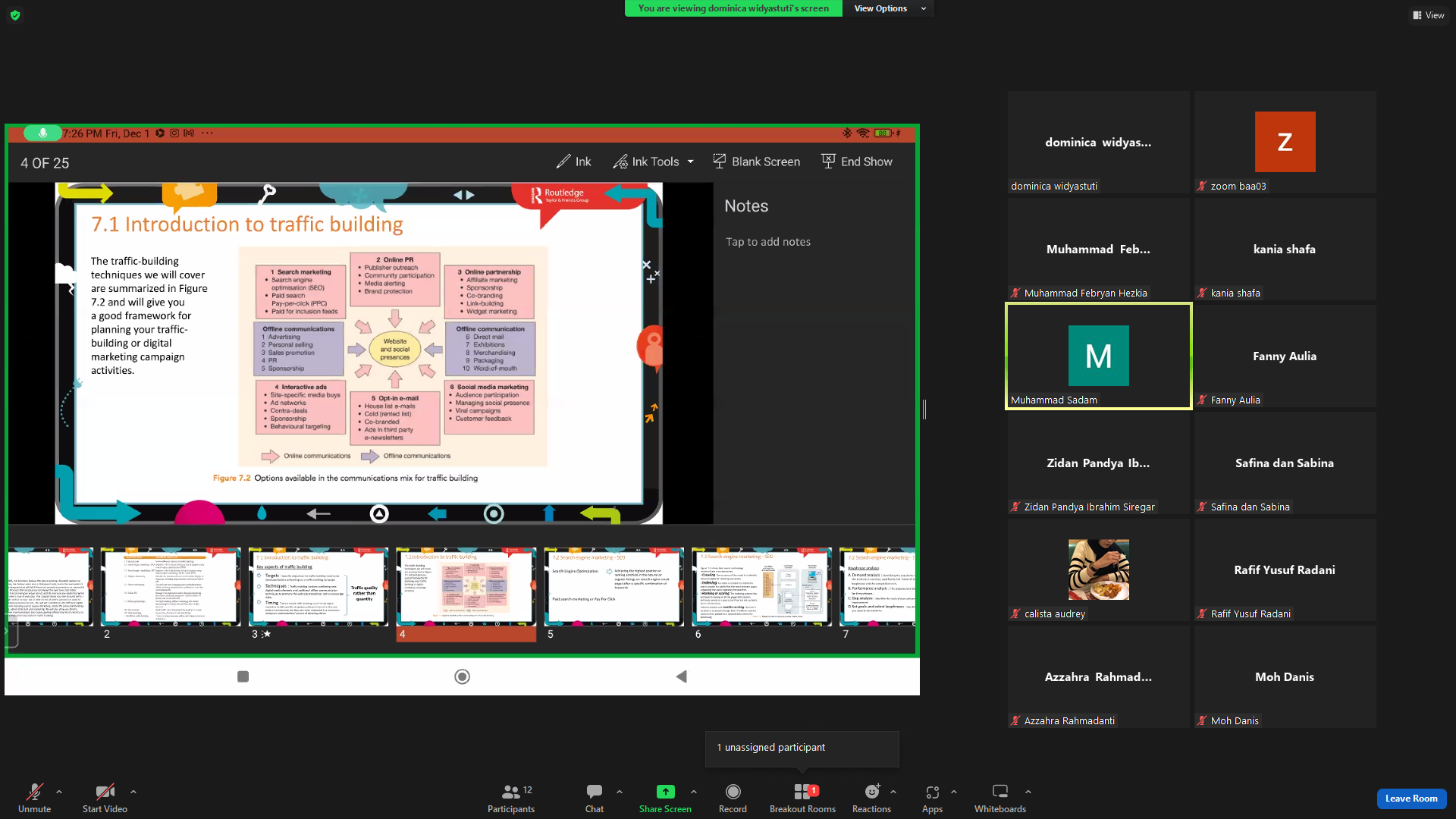Click the Bluetooth icon in the tablet status bar
This screenshot has height=819, width=1456.
[847, 133]
